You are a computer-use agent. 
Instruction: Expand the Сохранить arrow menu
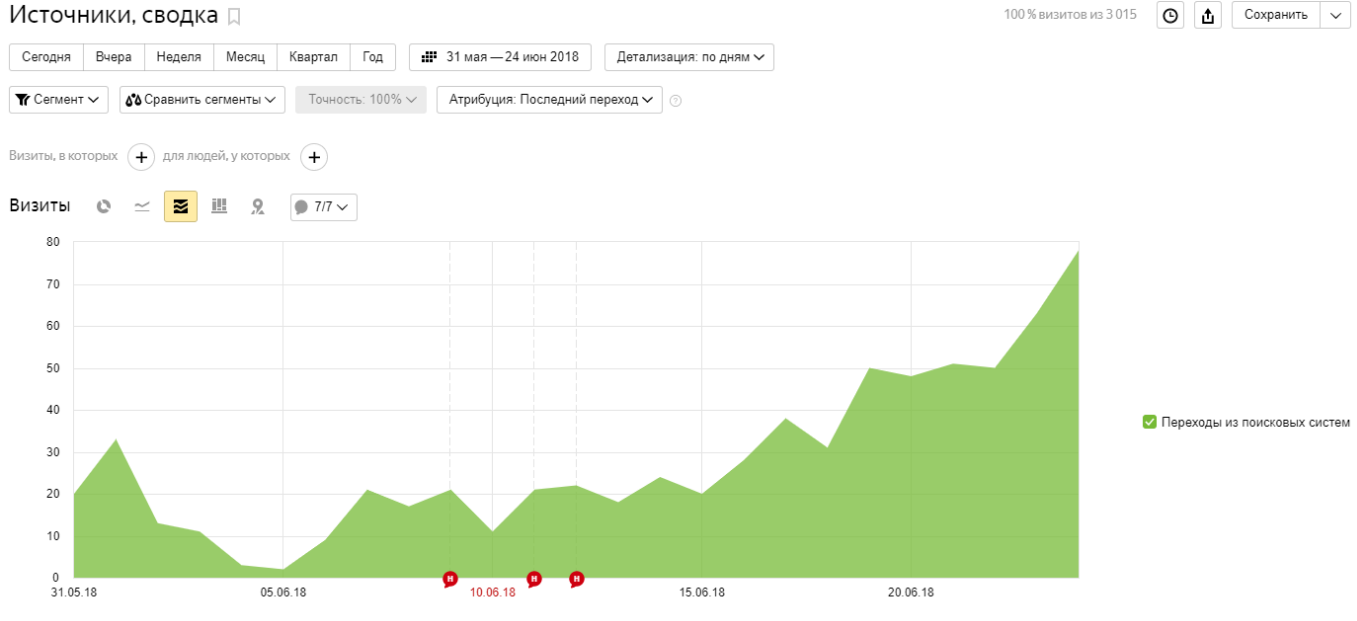pos(1336,15)
